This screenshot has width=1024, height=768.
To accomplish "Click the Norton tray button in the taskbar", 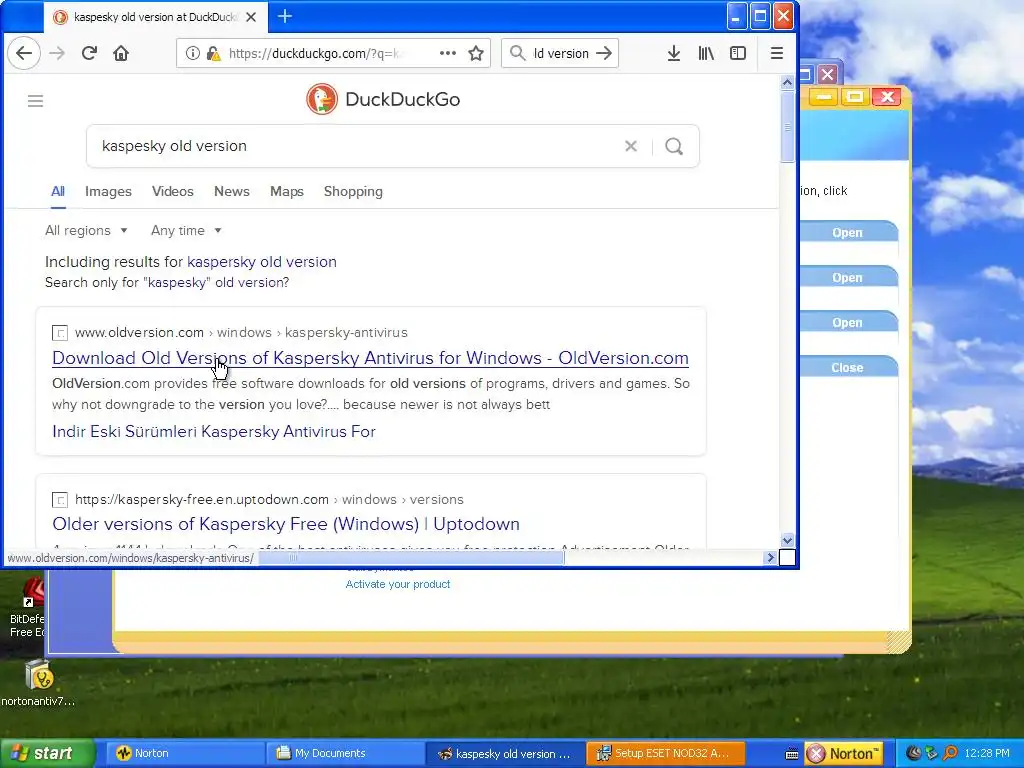I will (844, 754).
